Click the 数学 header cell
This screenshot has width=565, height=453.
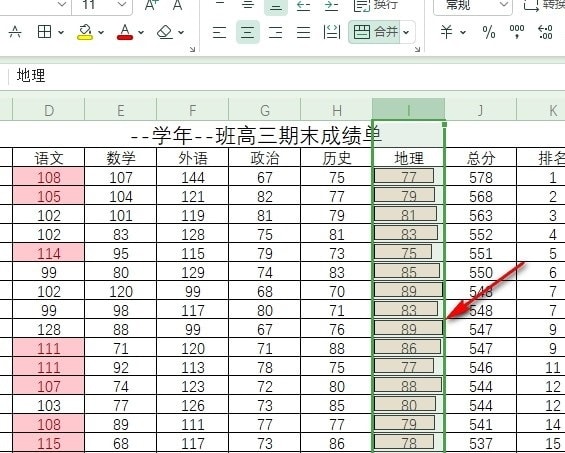[x=121, y=158]
